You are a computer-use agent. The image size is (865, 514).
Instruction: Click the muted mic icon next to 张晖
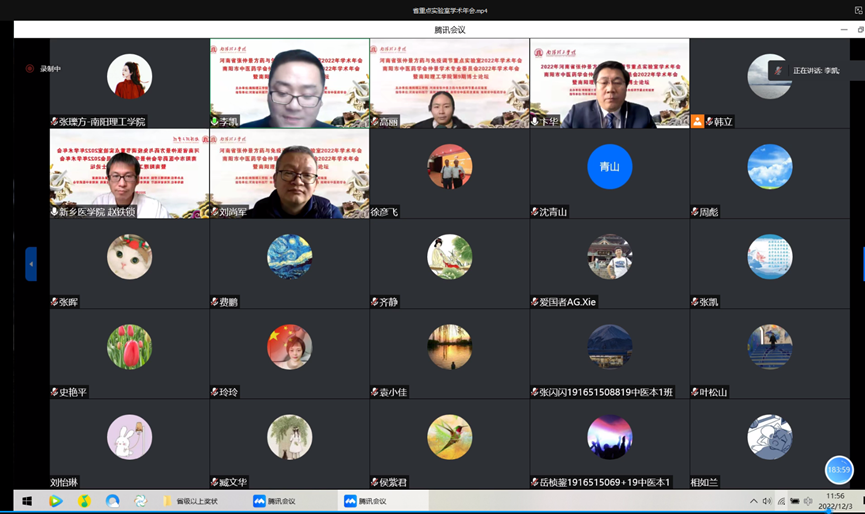tap(55, 302)
